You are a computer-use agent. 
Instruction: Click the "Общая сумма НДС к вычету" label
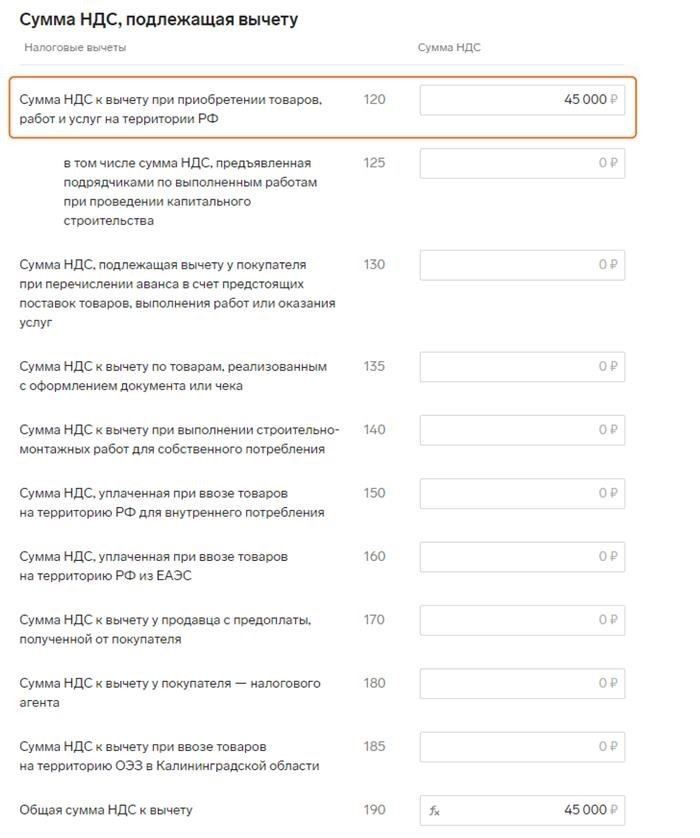click(106, 810)
